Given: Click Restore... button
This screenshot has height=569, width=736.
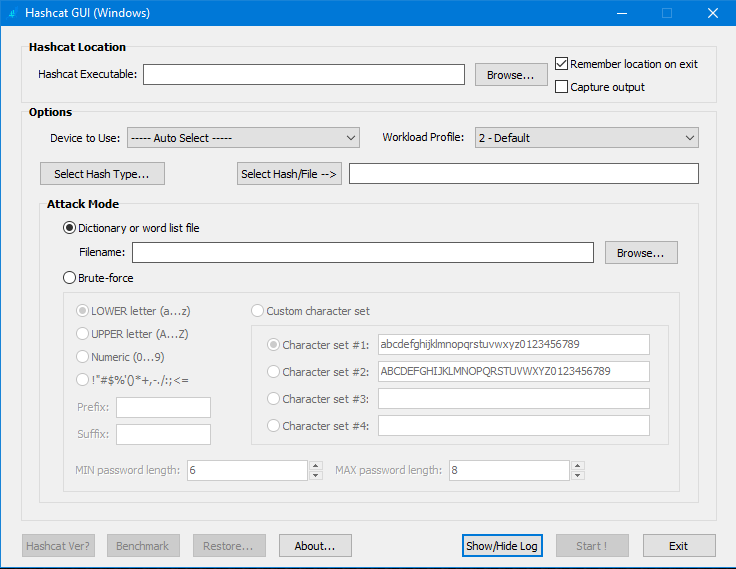Looking at the screenshot, I should coord(229,546).
